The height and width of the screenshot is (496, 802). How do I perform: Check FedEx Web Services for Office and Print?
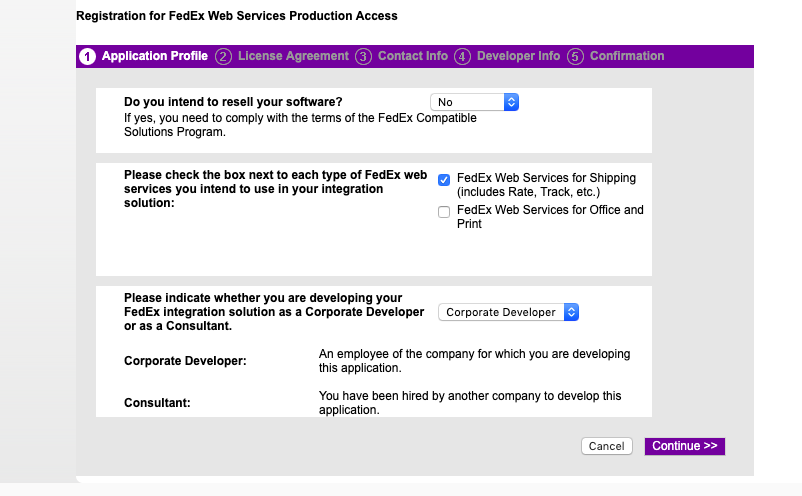tap(444, 212)
